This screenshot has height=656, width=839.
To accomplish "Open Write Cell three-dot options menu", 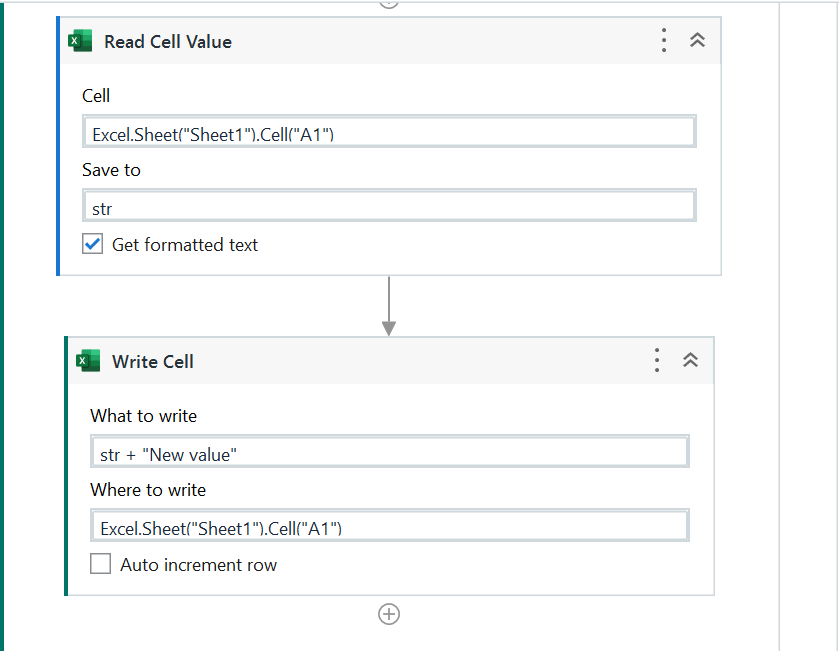I will tap(656, 360).
